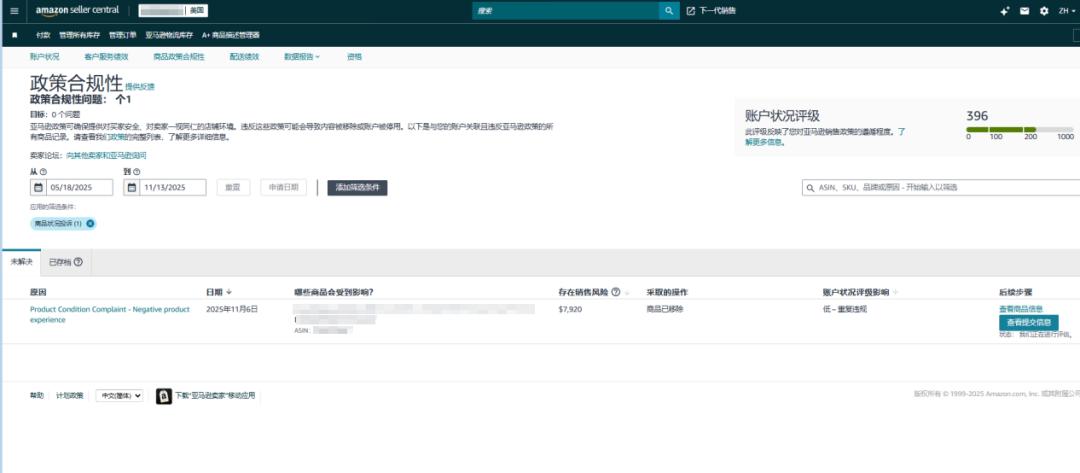The height and width of the screenshot is (473, 1080).
Task: Open the 向其他卖家和亚马逊询问 forum link
Action: tap(106, 156)
